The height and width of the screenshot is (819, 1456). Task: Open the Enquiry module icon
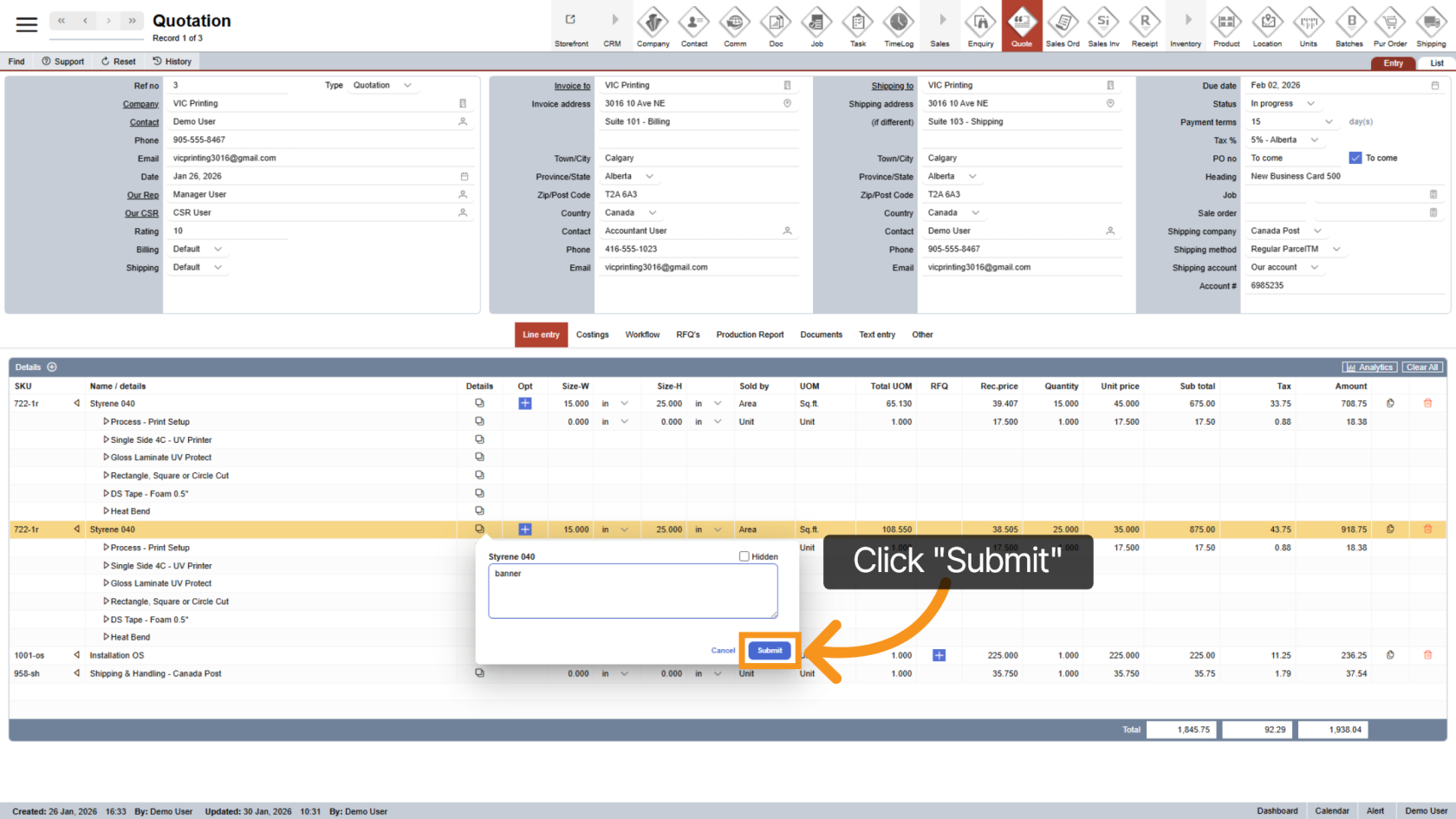coord(980,26)
